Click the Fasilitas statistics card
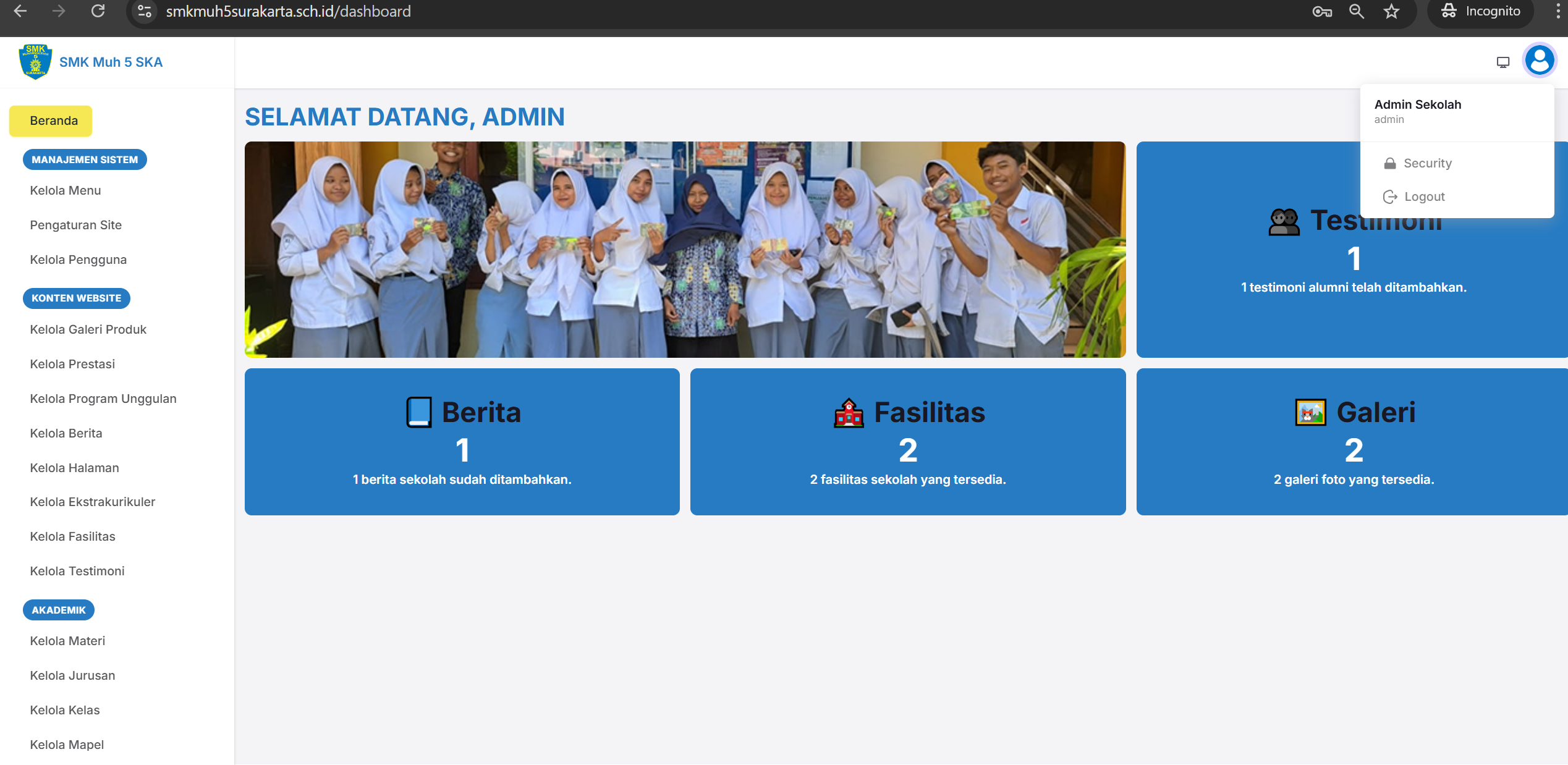Viewport: 1568px width, 765px height. click(907, 442)
